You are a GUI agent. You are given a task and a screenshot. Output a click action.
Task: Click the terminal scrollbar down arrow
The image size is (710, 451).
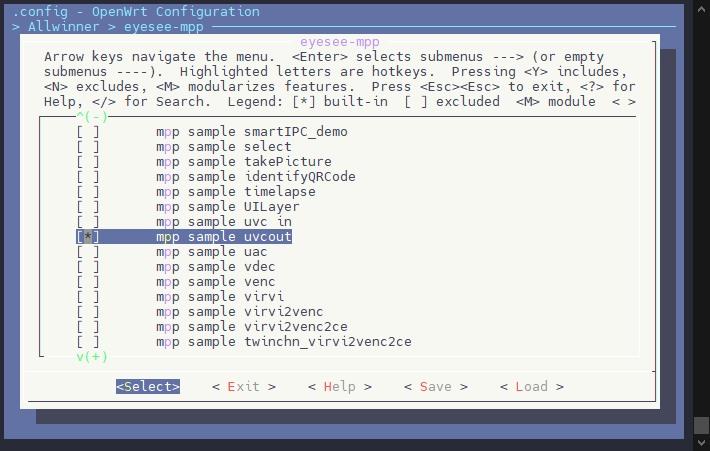[701, 442]
